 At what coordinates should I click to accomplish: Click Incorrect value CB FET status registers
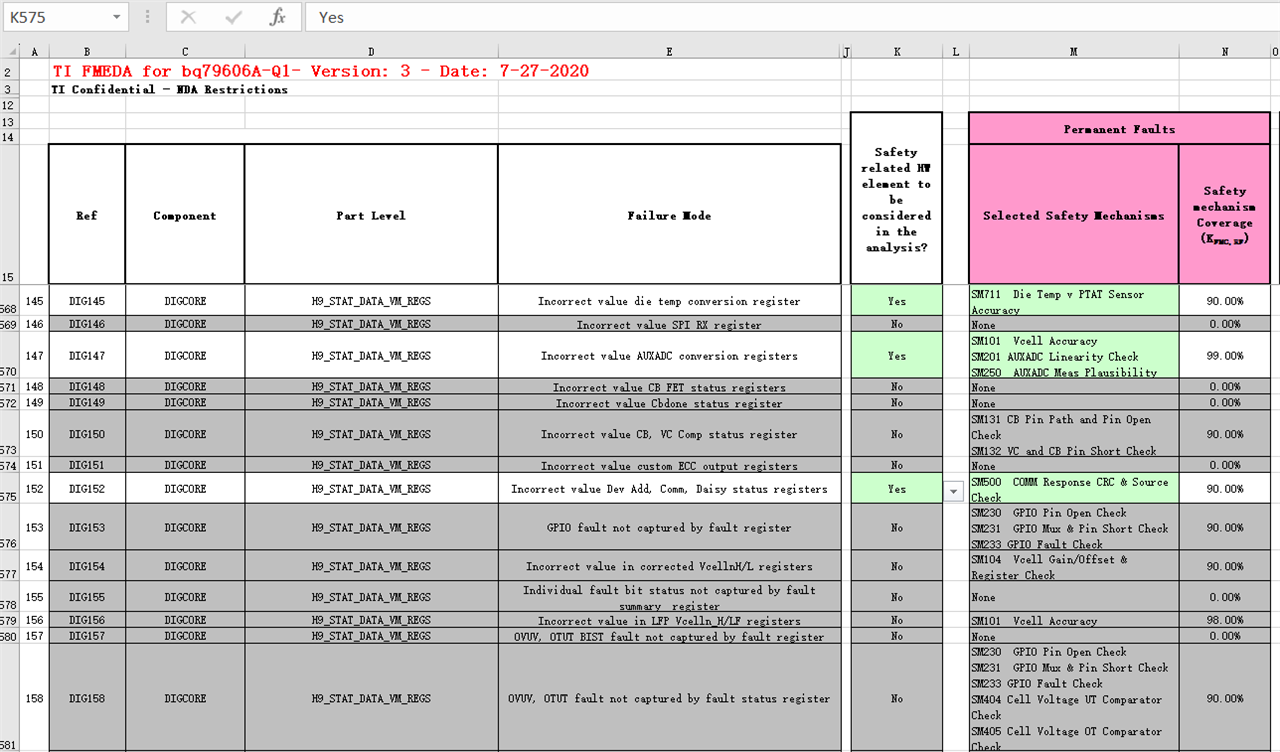click(x=669, y=387)
